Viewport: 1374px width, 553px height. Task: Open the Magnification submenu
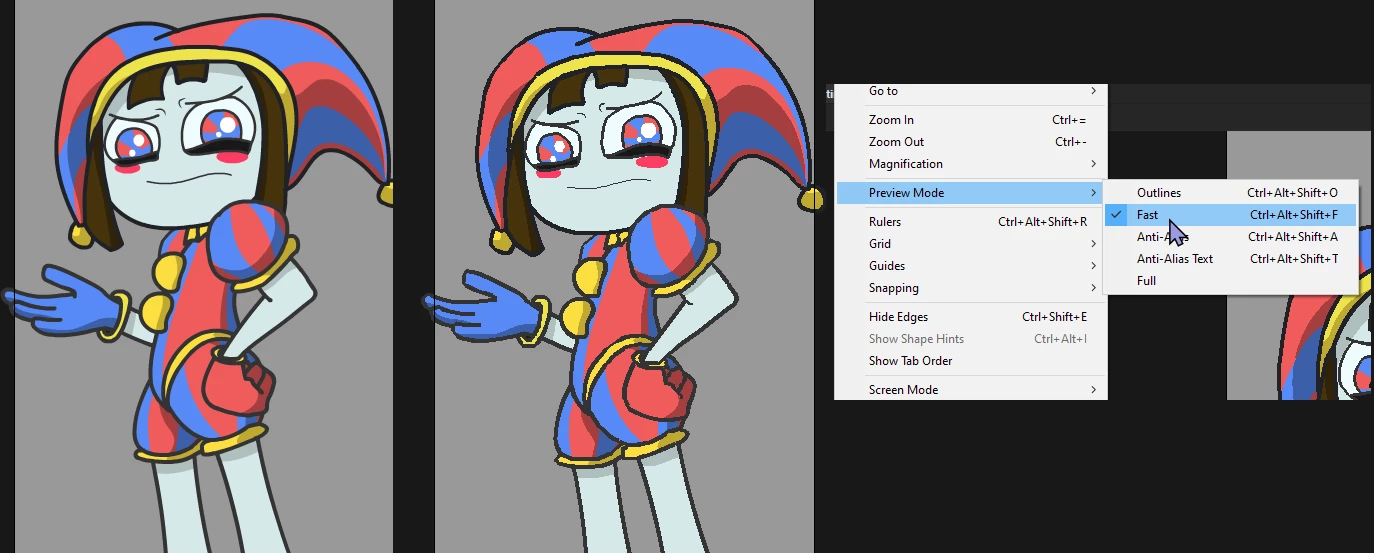pos(971,164)
